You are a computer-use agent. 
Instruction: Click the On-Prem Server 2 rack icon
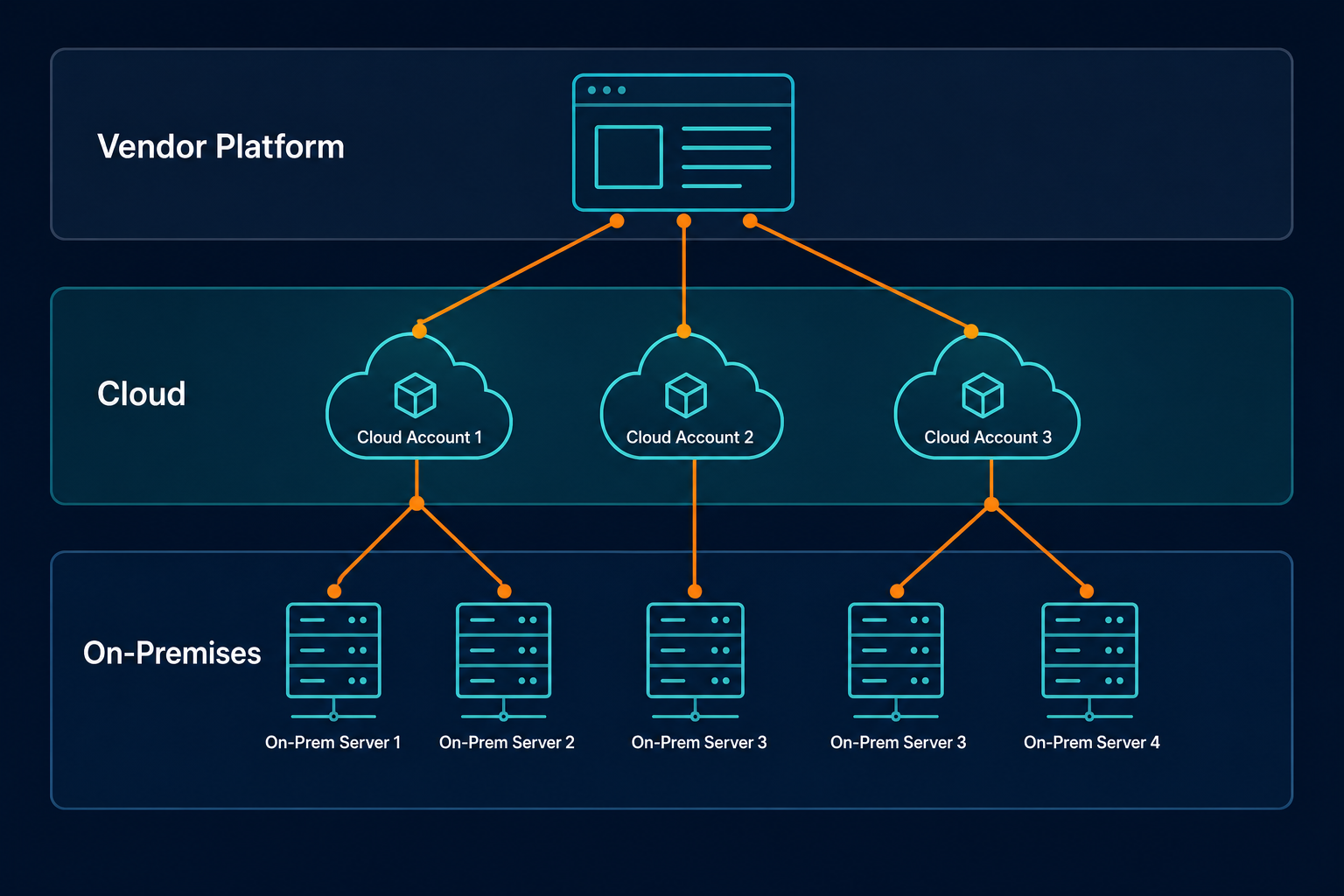503,661
